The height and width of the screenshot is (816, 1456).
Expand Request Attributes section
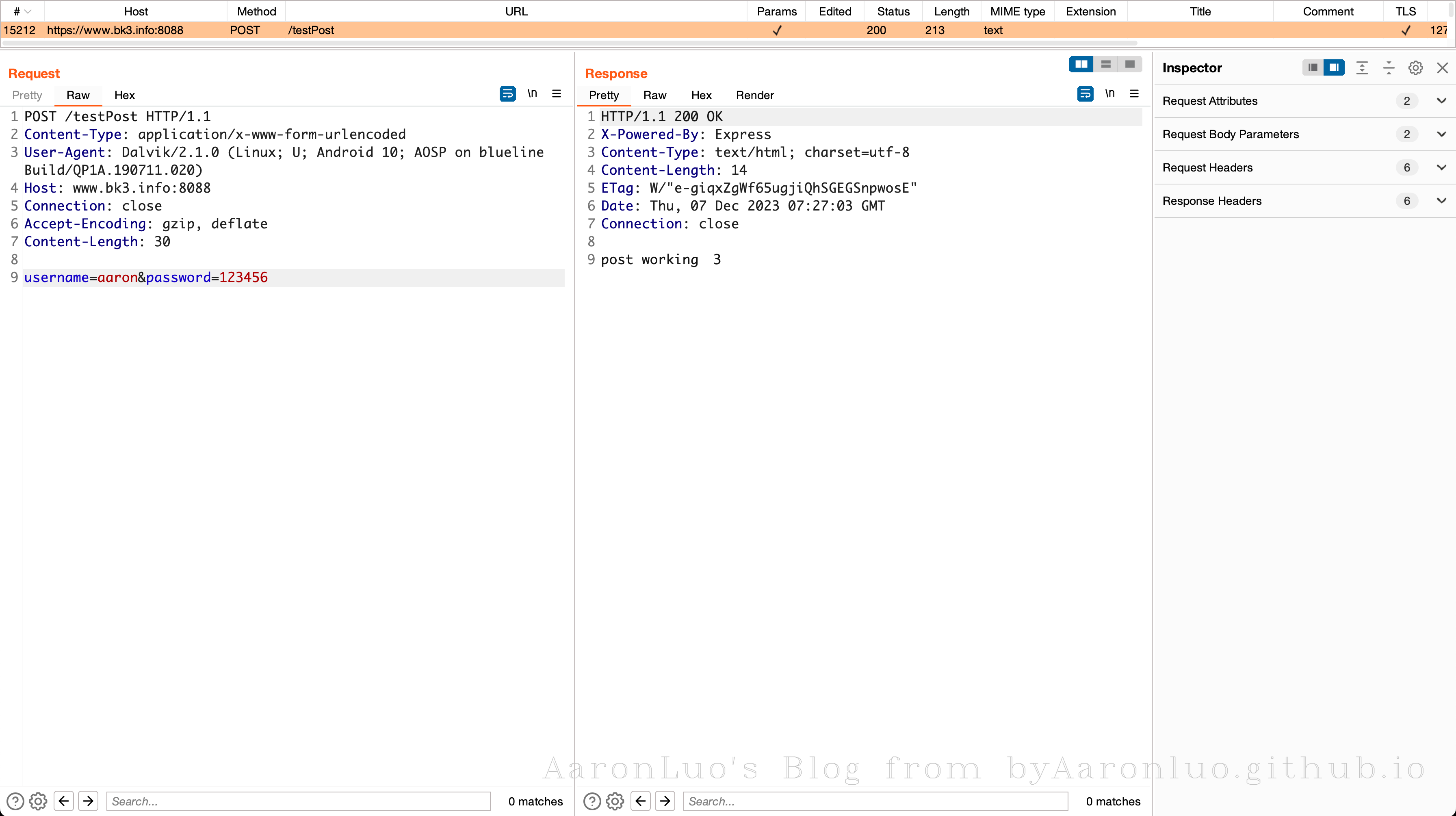tap(1441, 101)
